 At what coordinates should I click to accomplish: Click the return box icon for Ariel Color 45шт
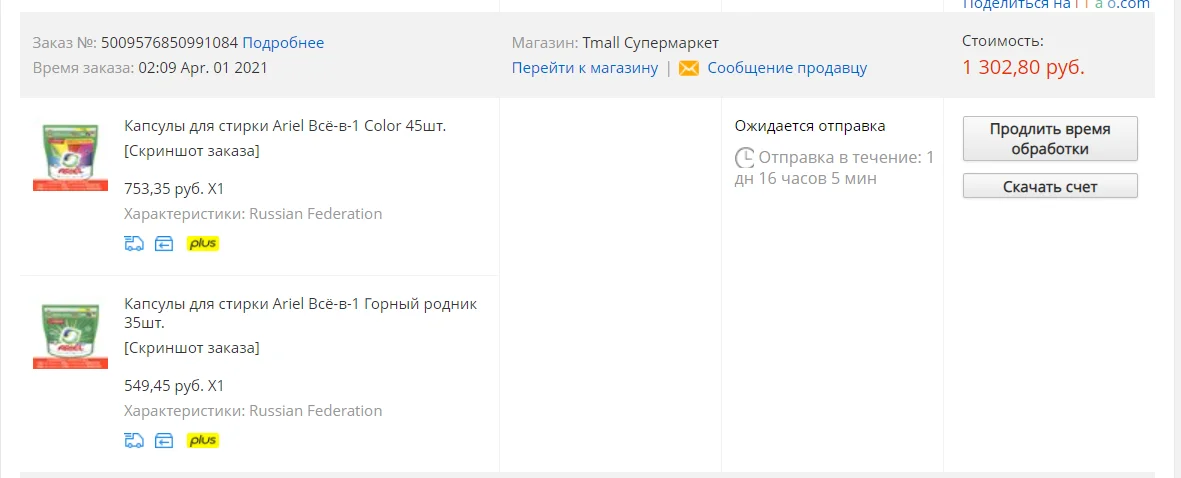click(x=164, y=243)
